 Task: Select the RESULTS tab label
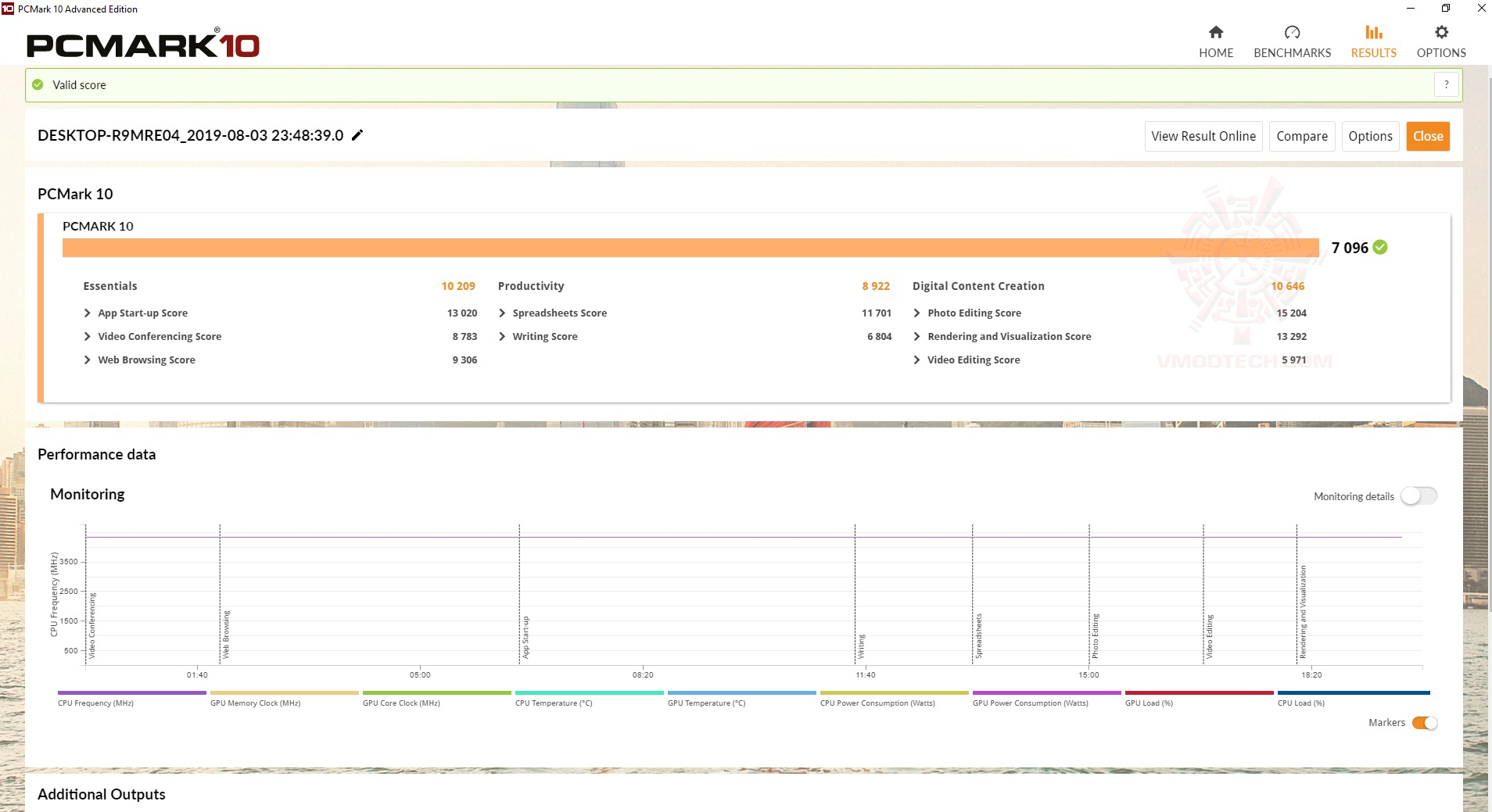(1373, 53)
